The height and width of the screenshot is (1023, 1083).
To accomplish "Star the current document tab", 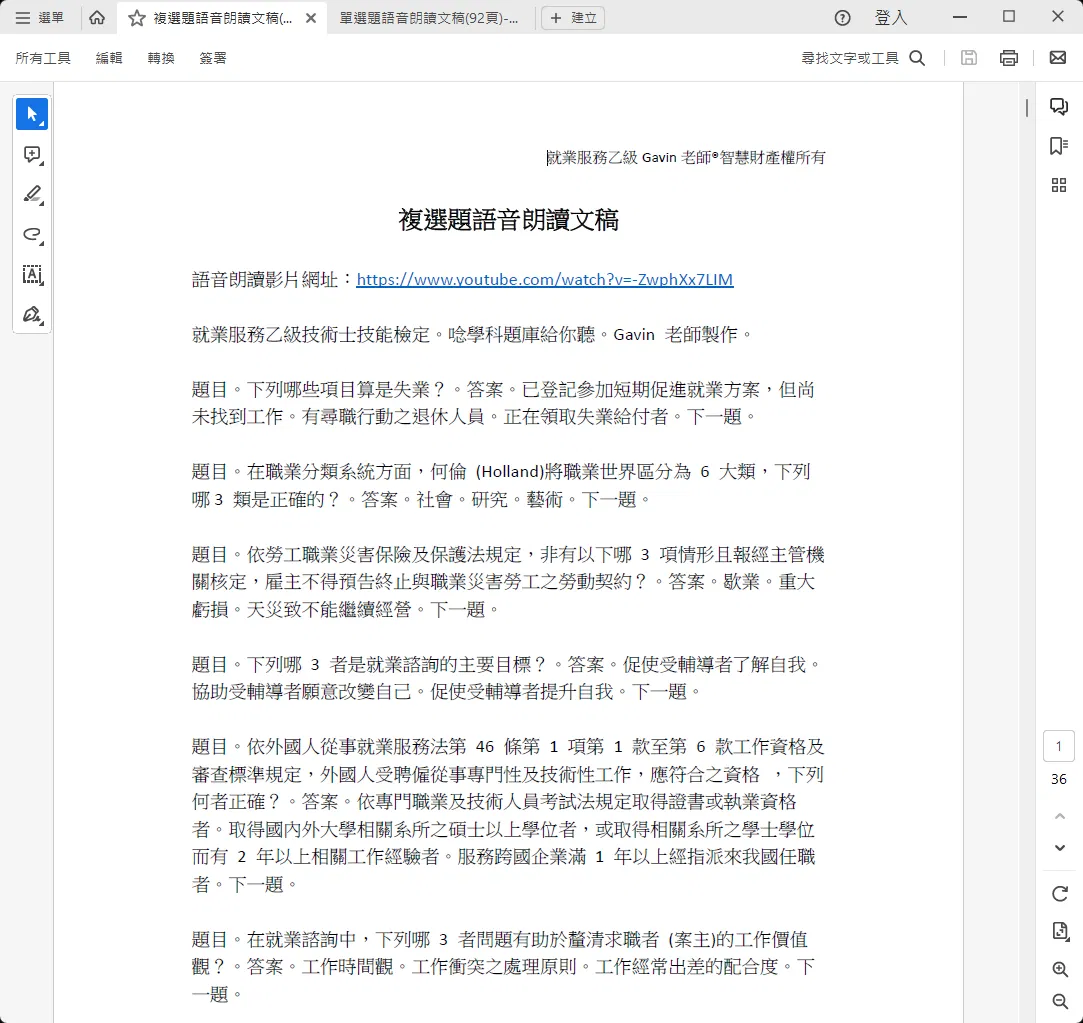I will pos(137,18).
